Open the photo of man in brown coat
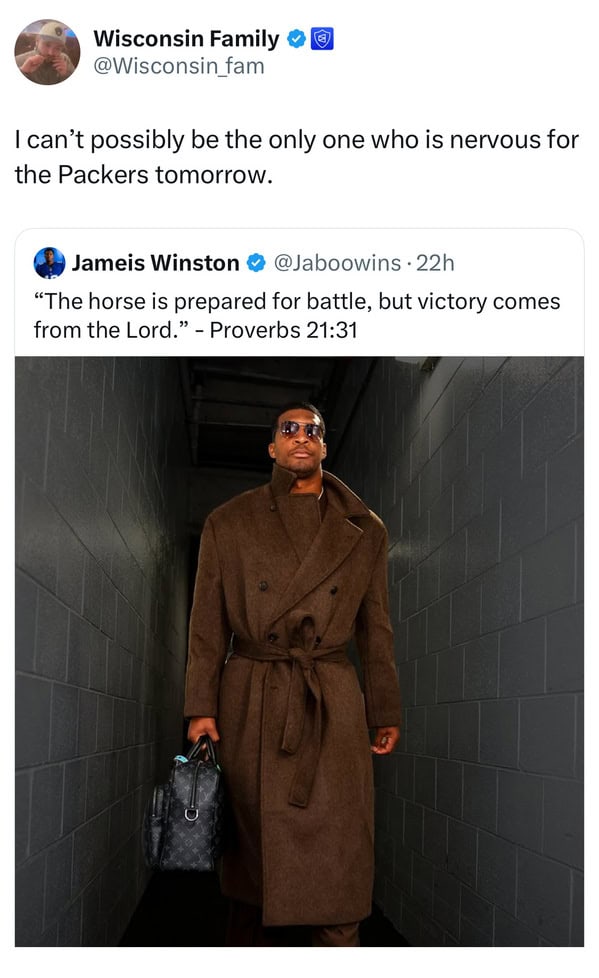This screenshot has width=599, height=978. (x=300, y=651)
